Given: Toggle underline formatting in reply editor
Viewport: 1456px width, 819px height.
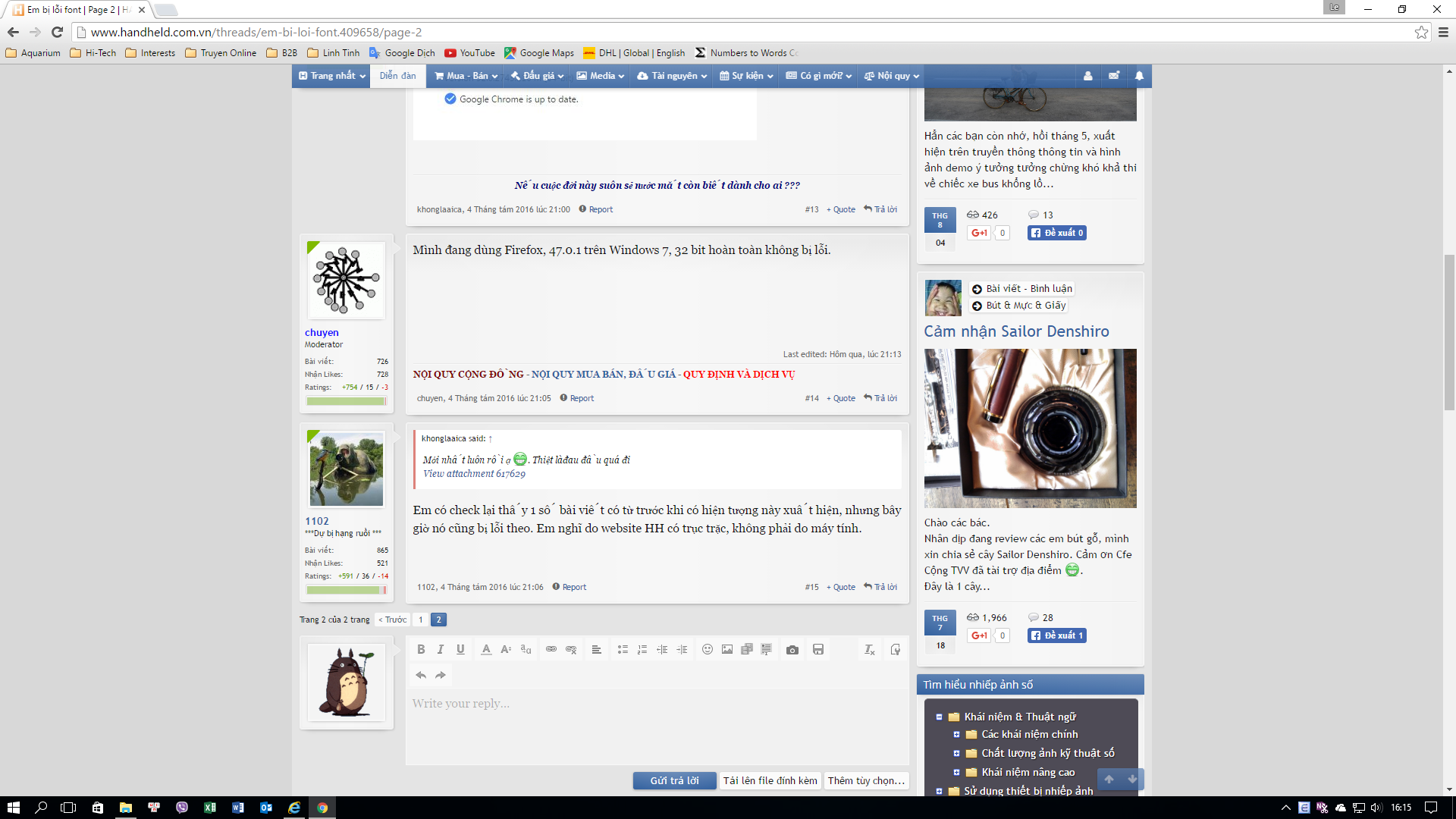Looking at the screenshot, I should coord(460,650).
